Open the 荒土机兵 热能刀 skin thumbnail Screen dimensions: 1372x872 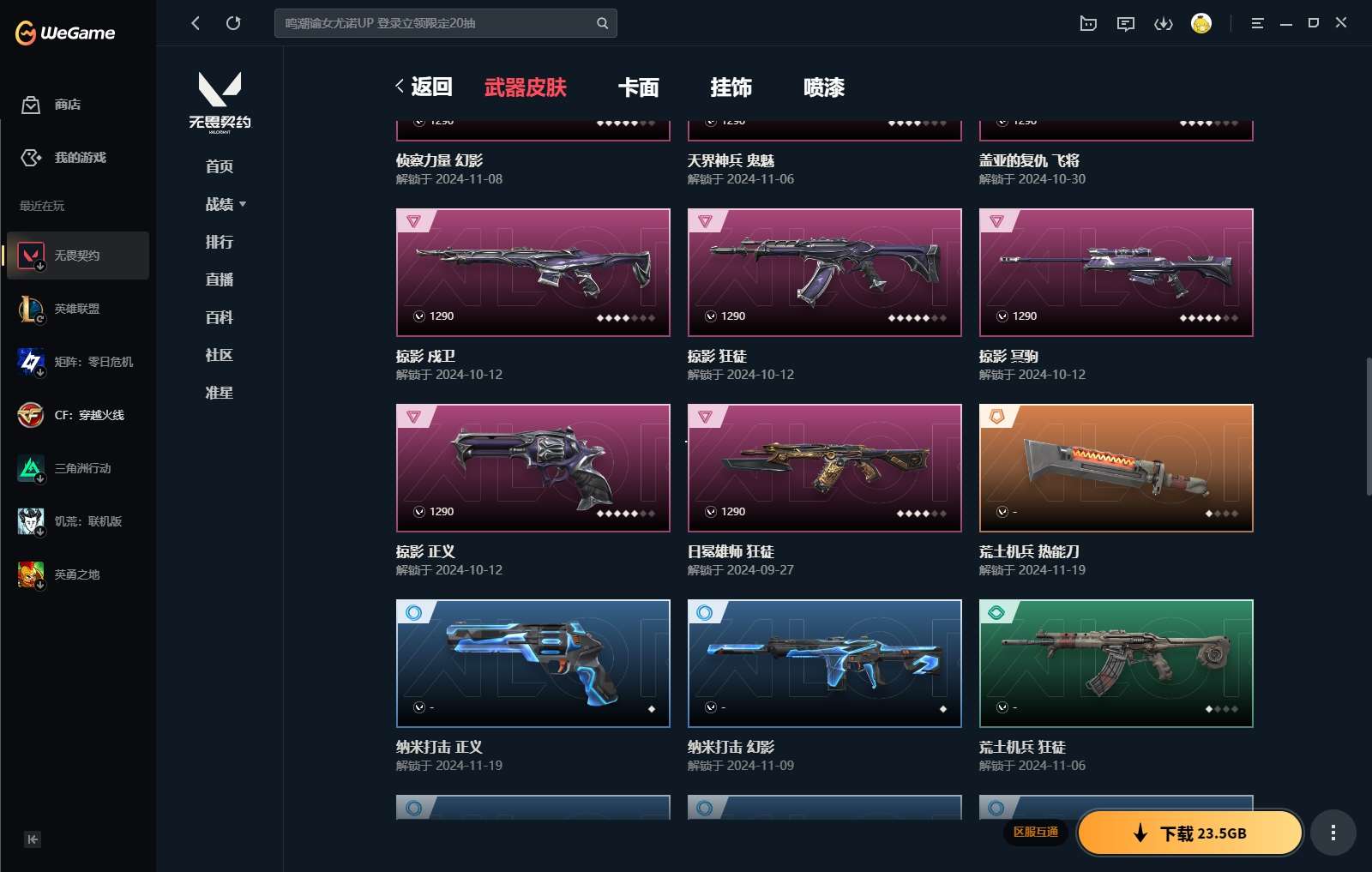[x=1116, y=468]
